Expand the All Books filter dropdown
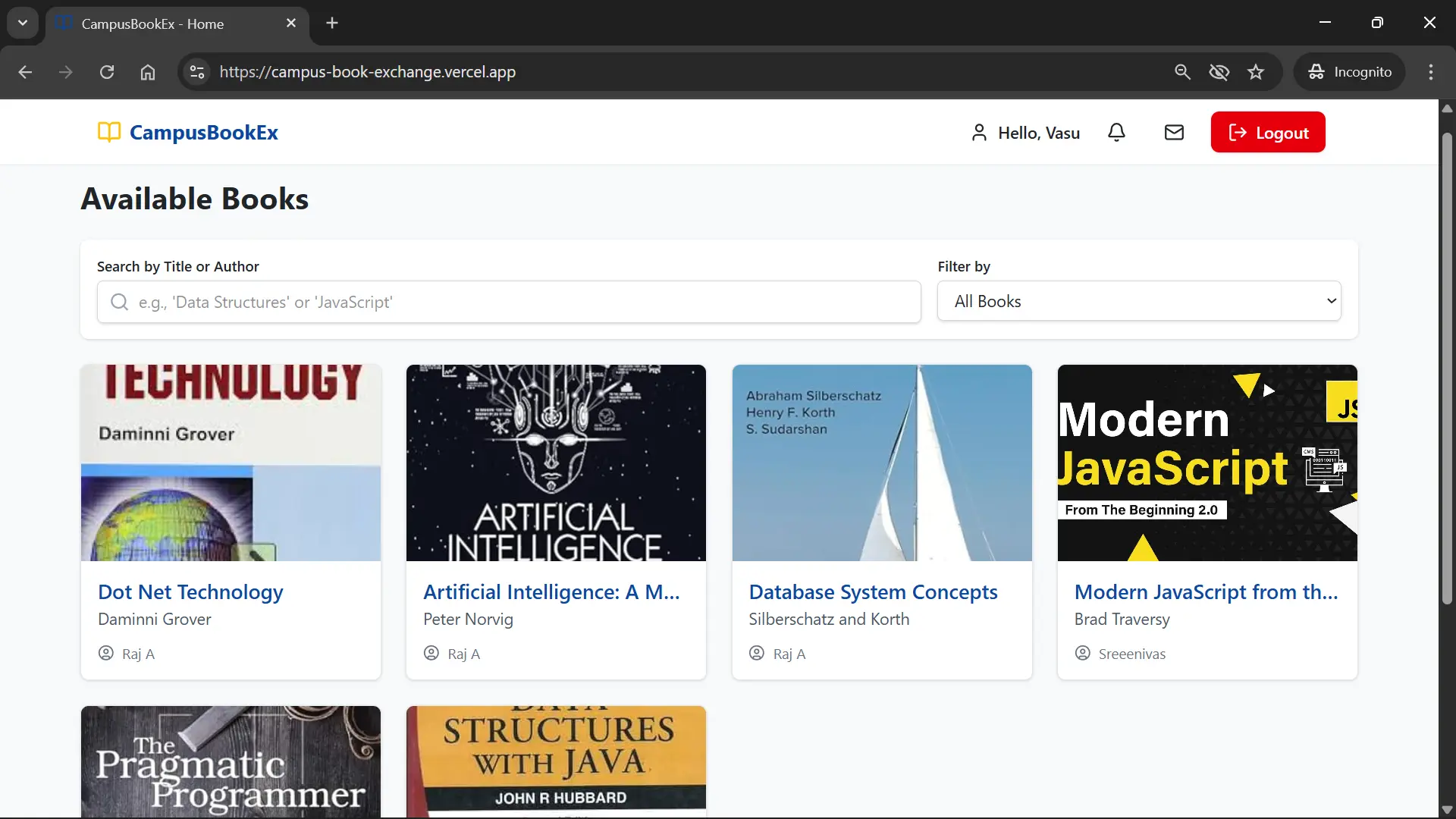This screenshot has height=819, width=1456. pos(1139,301)
